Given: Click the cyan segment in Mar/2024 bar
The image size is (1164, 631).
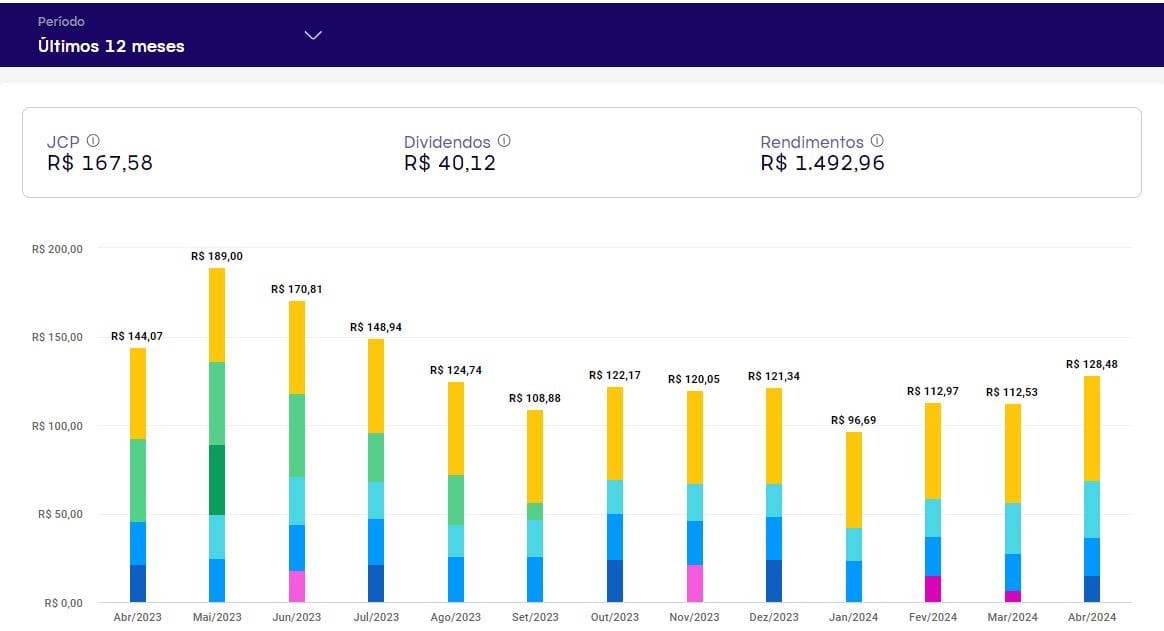Looking at the screenshot, I should click(1013, 528).
